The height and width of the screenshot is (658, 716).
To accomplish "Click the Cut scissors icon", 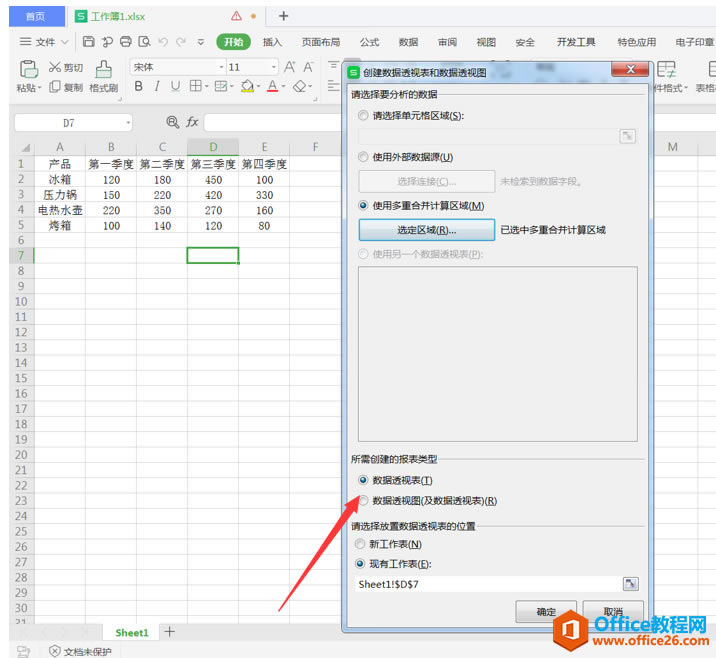I will click(55, 67).
